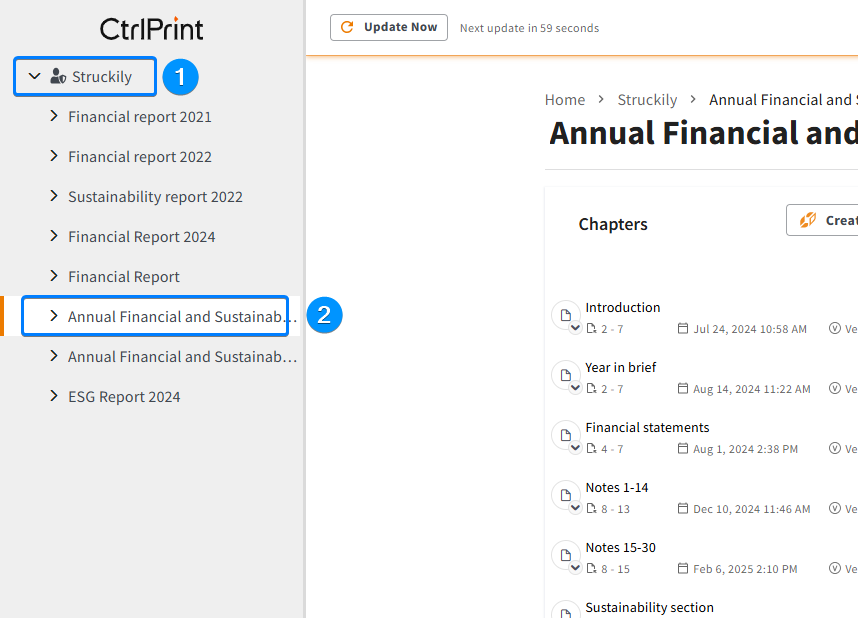Click the Introduction chapter document icon
The image size is (858, 618).
[565, 315]
